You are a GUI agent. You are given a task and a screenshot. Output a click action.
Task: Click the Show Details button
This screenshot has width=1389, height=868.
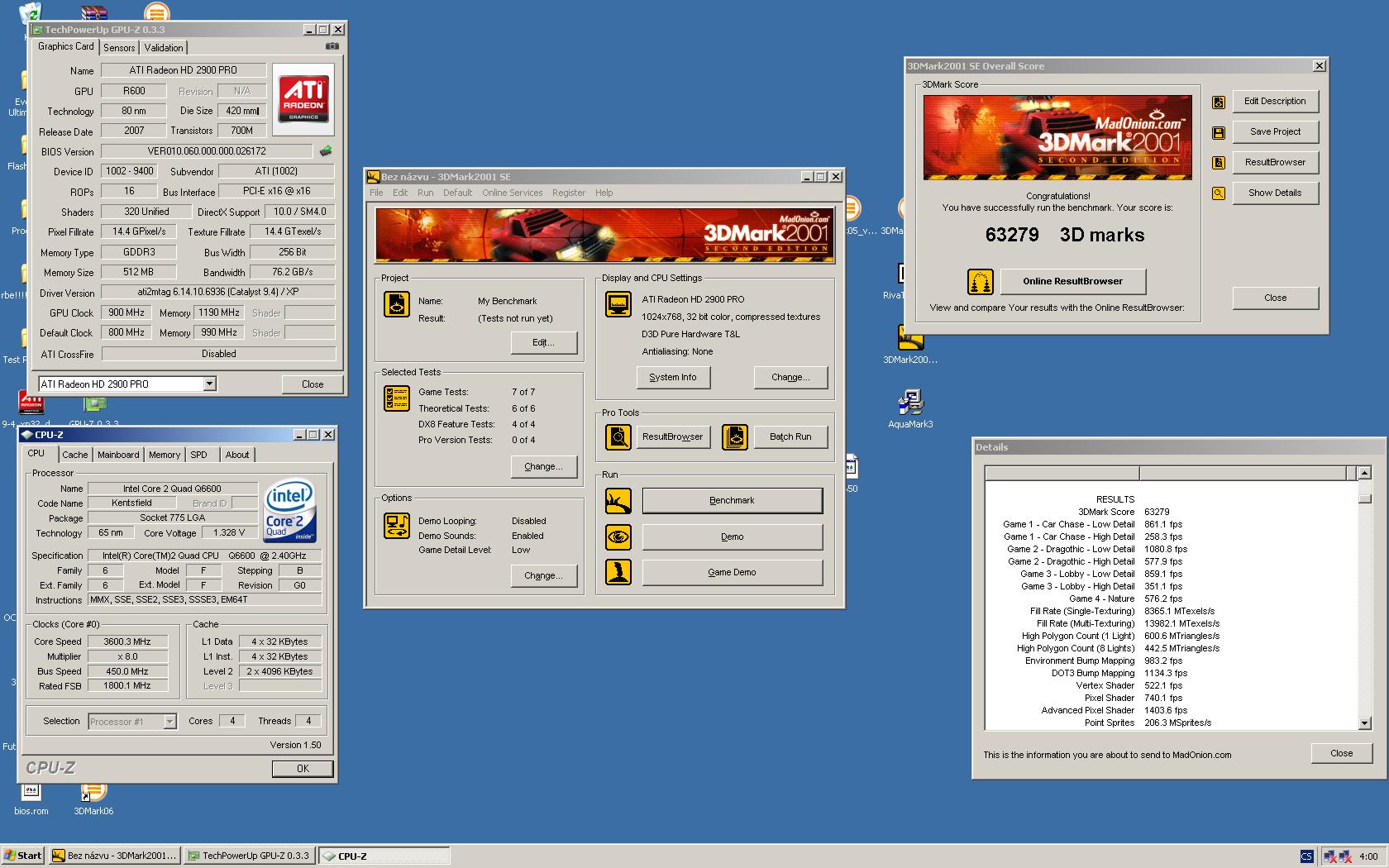[1275, 193]
